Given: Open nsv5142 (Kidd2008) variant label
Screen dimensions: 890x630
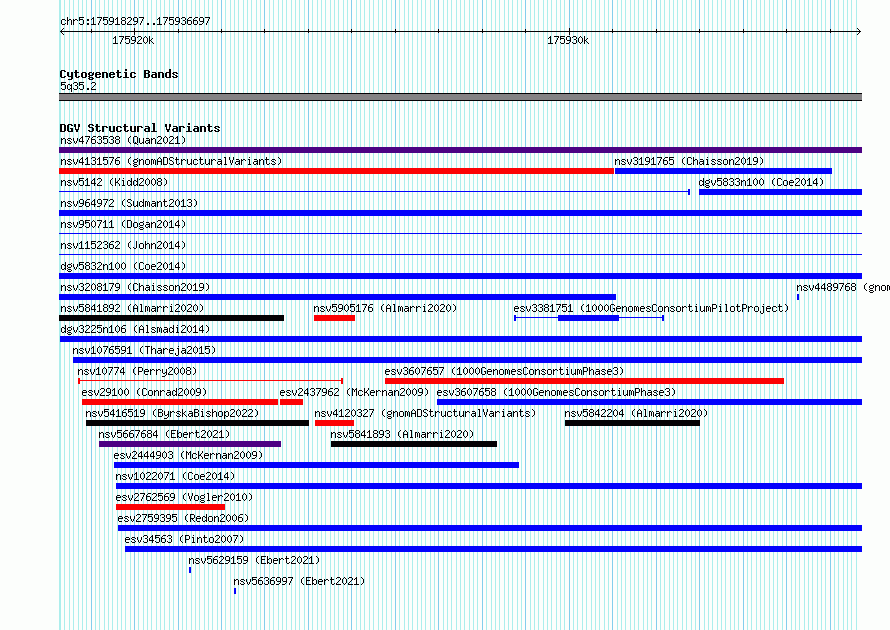Looking at the screenshot, I should click(x=114, y=182).
